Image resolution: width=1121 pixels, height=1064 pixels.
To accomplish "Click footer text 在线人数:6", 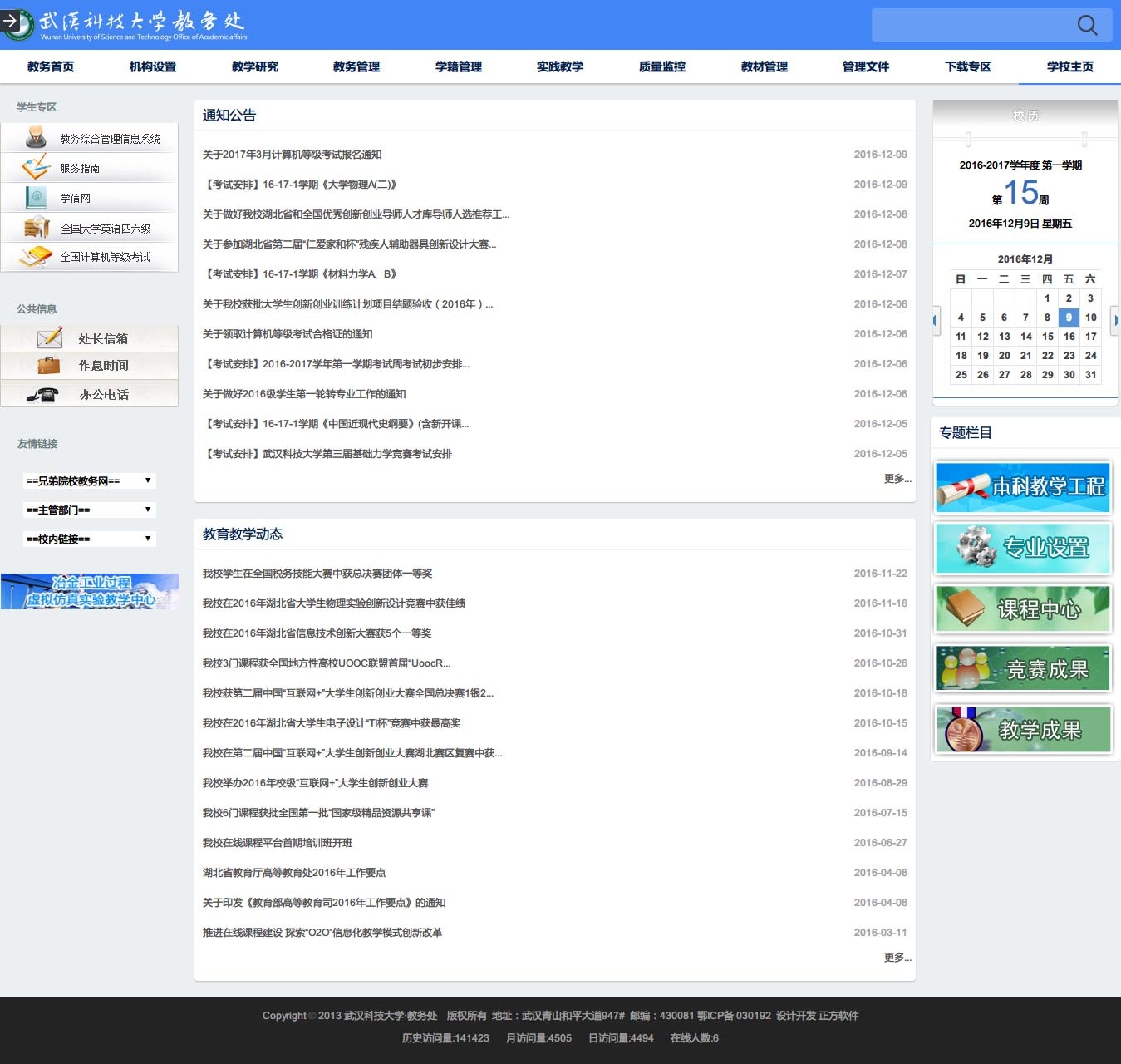I will tap(694, 1038).
